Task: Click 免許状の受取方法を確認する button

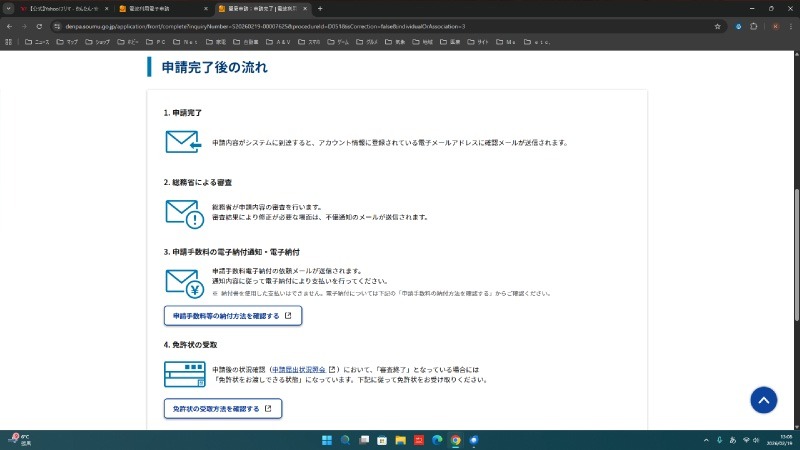Action: click(222, 409)
